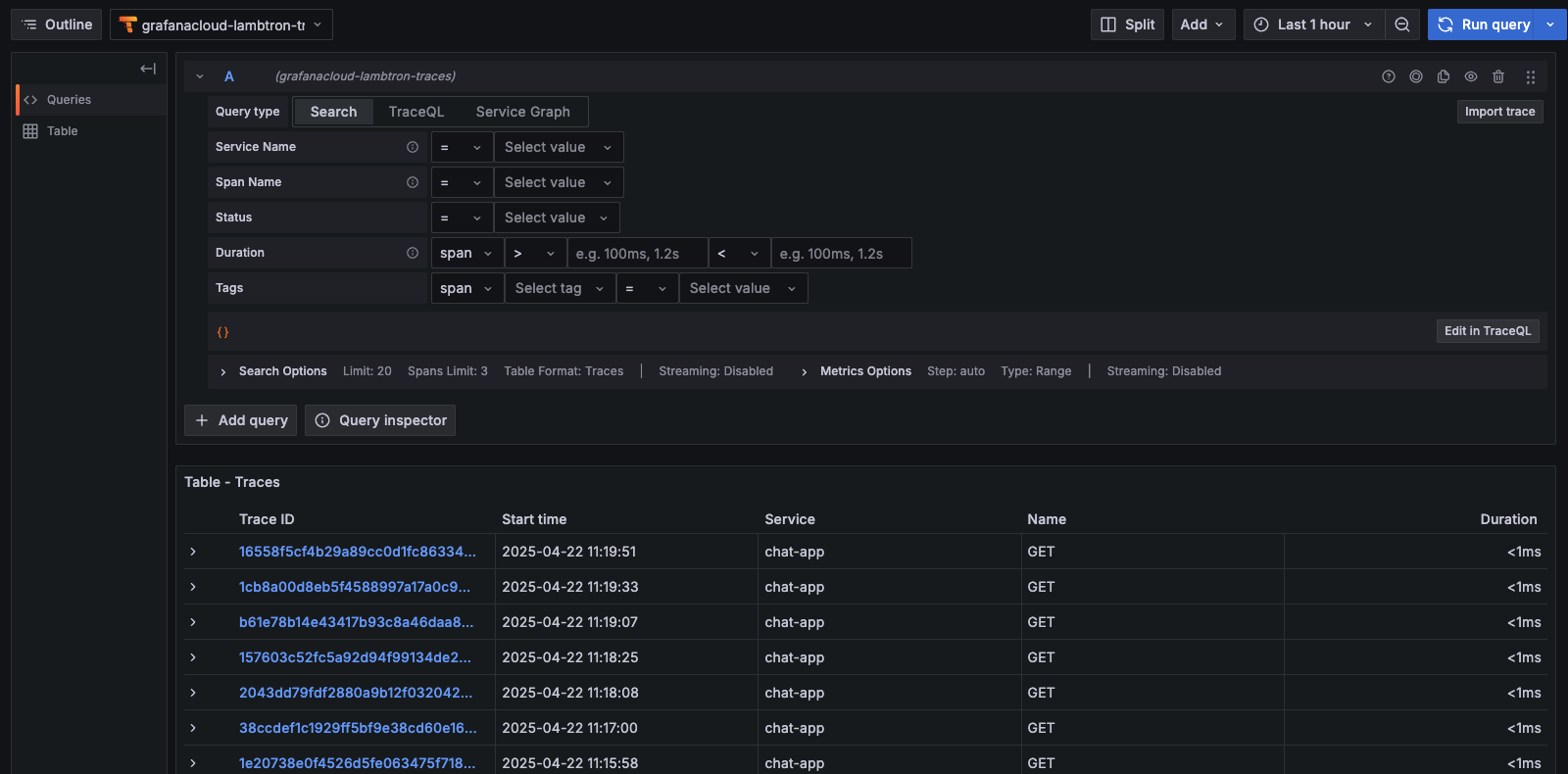The width and height of the screenshot is (1568, 774).
Task: Click the info icon next to Duration
Action: pos(413,253)
